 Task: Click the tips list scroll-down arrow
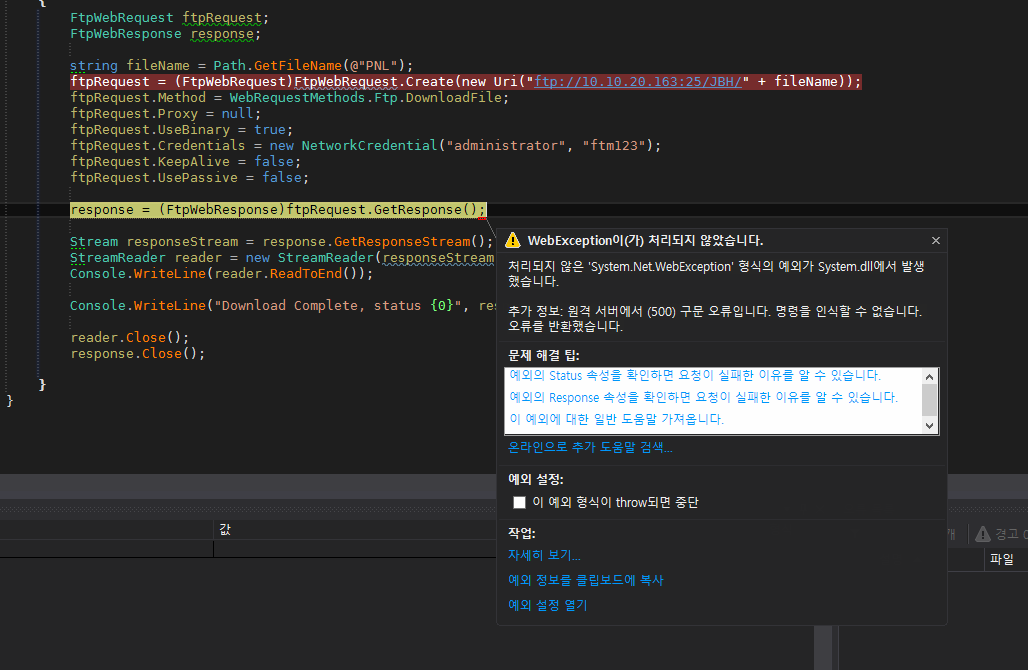click(930, 425)
